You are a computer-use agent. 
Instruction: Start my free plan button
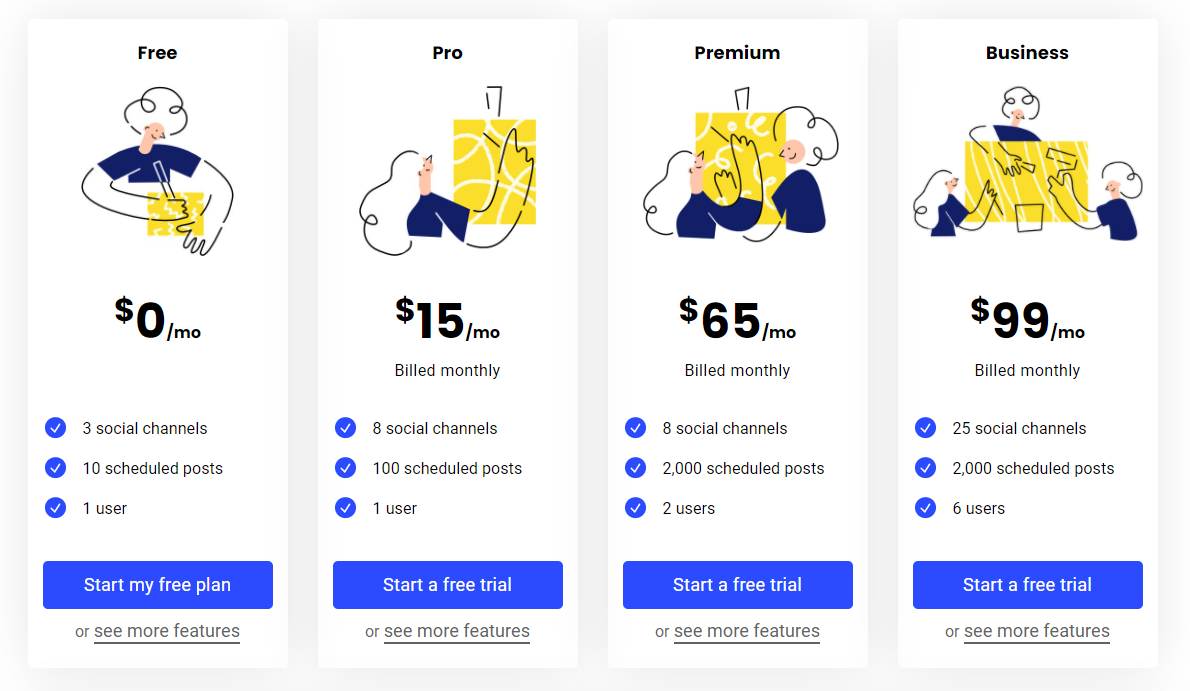(x=158, y=585)
